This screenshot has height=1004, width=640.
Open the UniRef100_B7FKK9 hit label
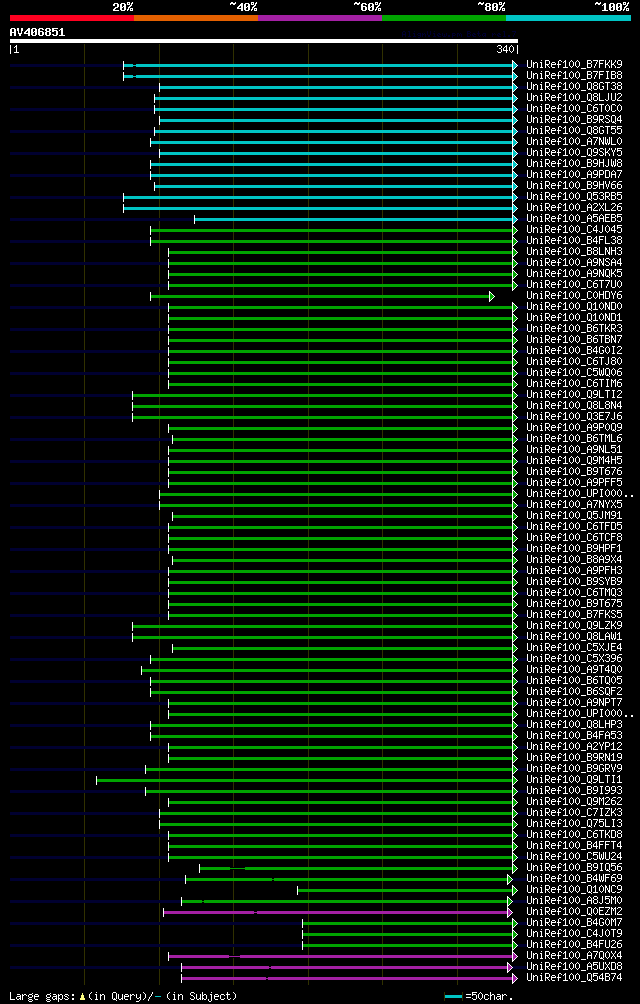[x=574, y=65]
